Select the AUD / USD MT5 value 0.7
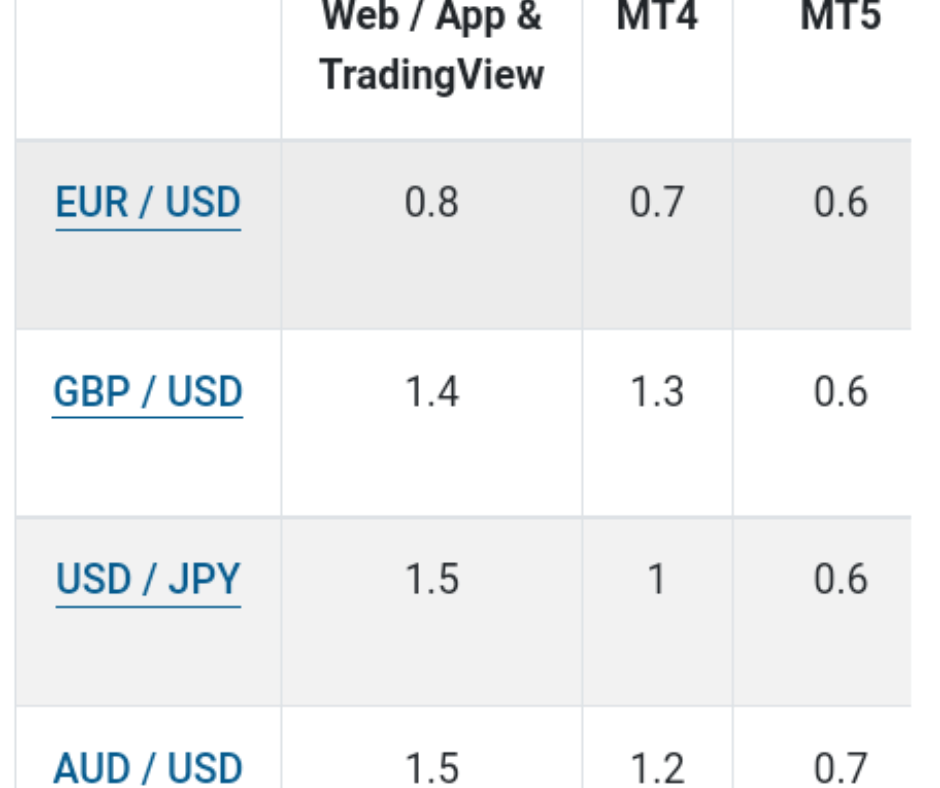The height and width of the screenshot is (788, 940). [x=840, y=768]
